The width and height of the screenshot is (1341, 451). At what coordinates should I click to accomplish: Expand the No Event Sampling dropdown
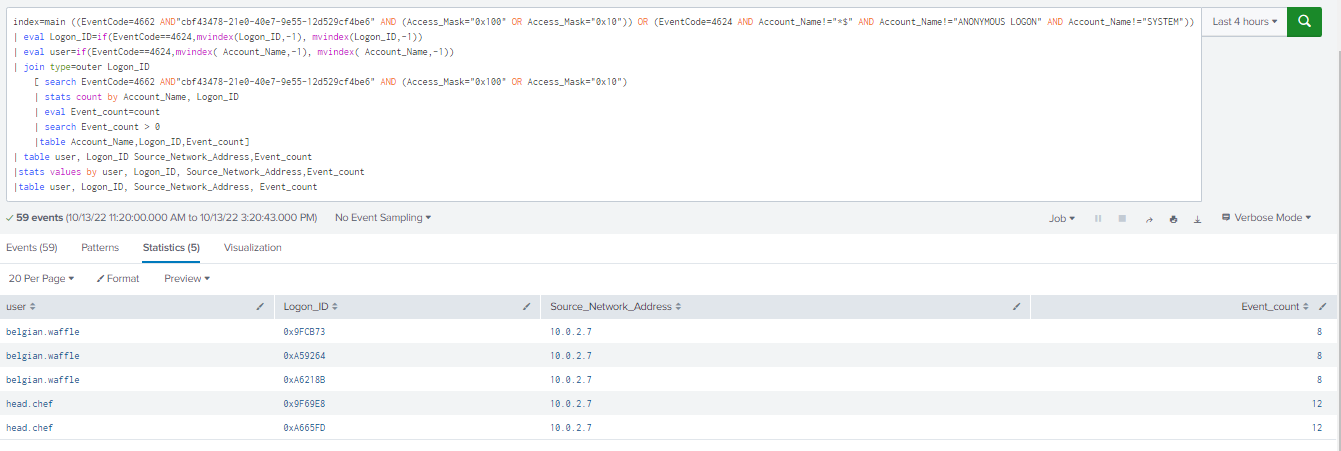click(383, 217)
